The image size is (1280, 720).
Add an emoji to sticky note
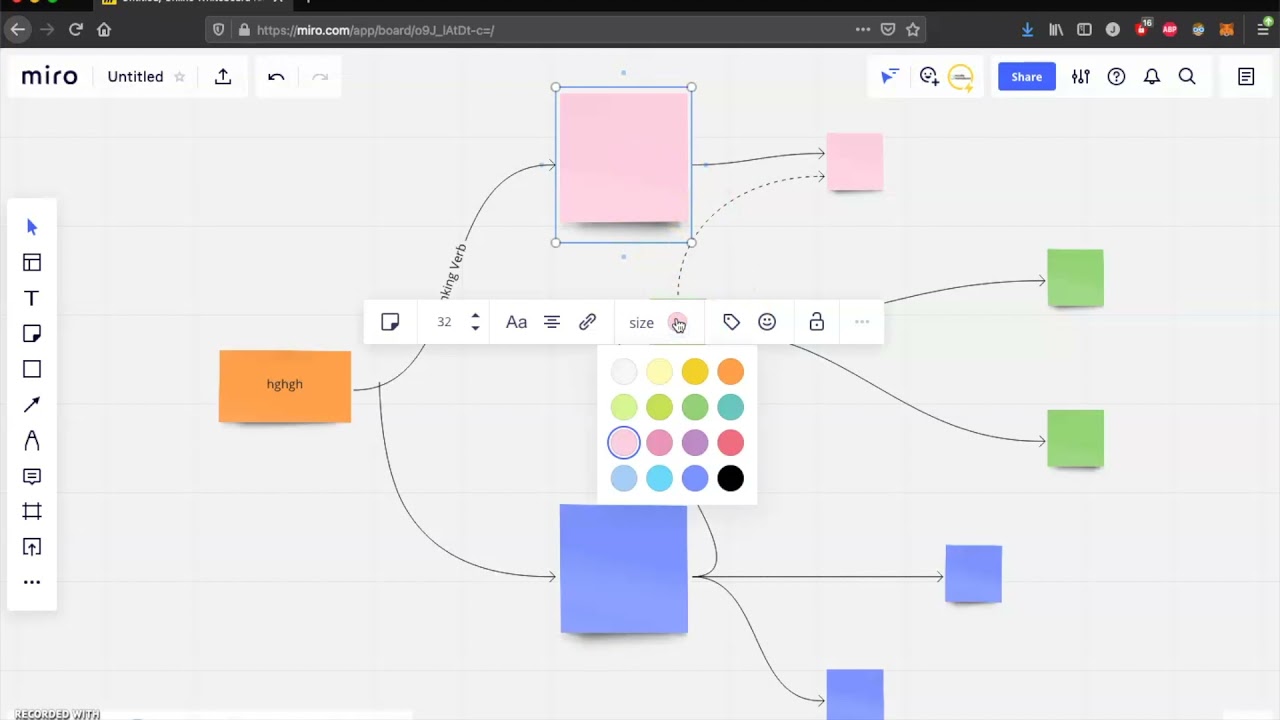point(767,322)
